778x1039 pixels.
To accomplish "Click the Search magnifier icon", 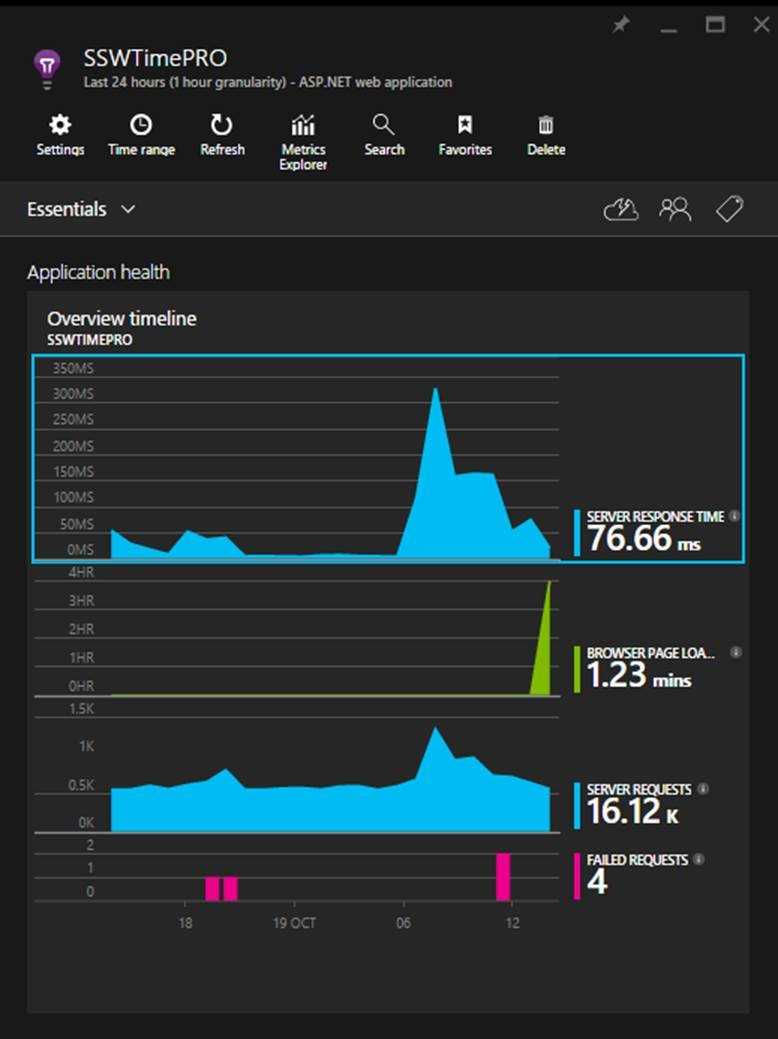I will click(383, 126).
